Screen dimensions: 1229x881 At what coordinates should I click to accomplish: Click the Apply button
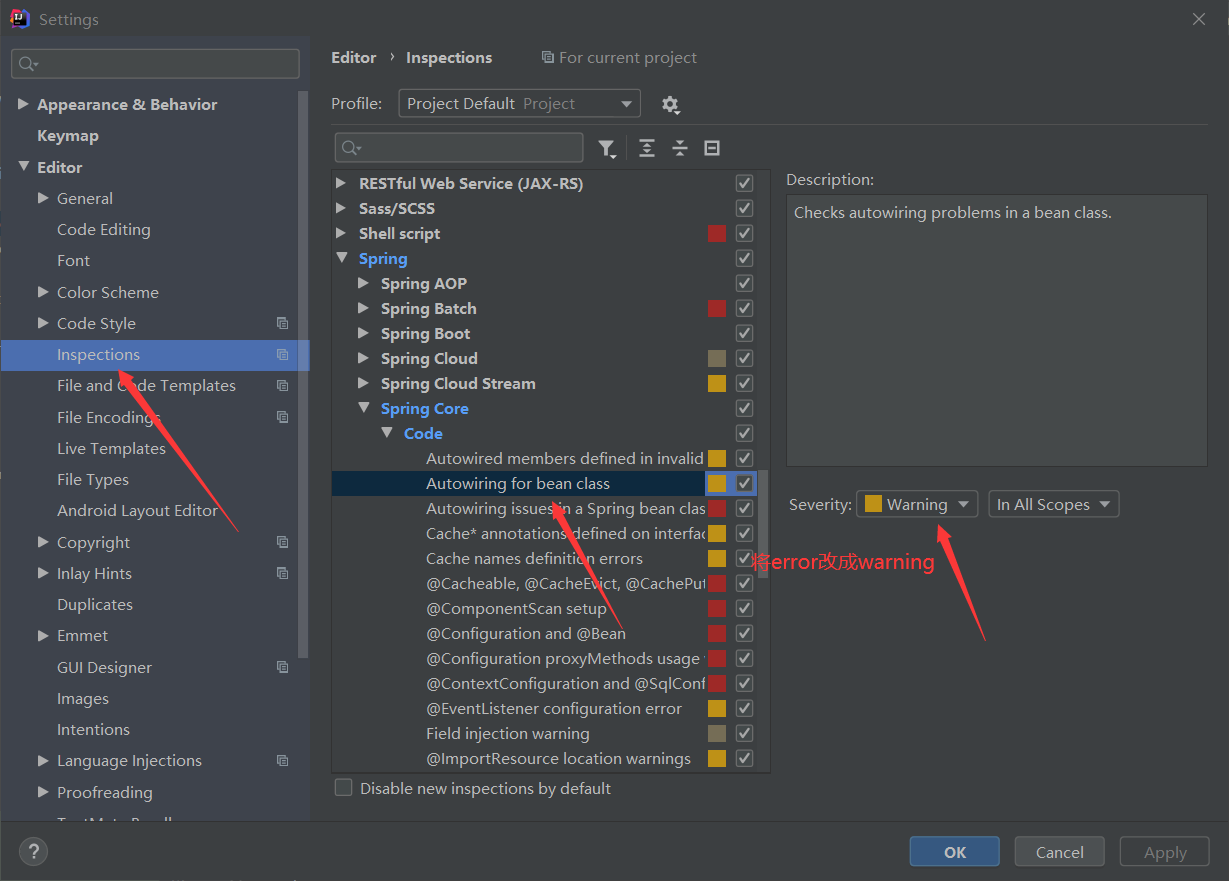[1165, 852]
